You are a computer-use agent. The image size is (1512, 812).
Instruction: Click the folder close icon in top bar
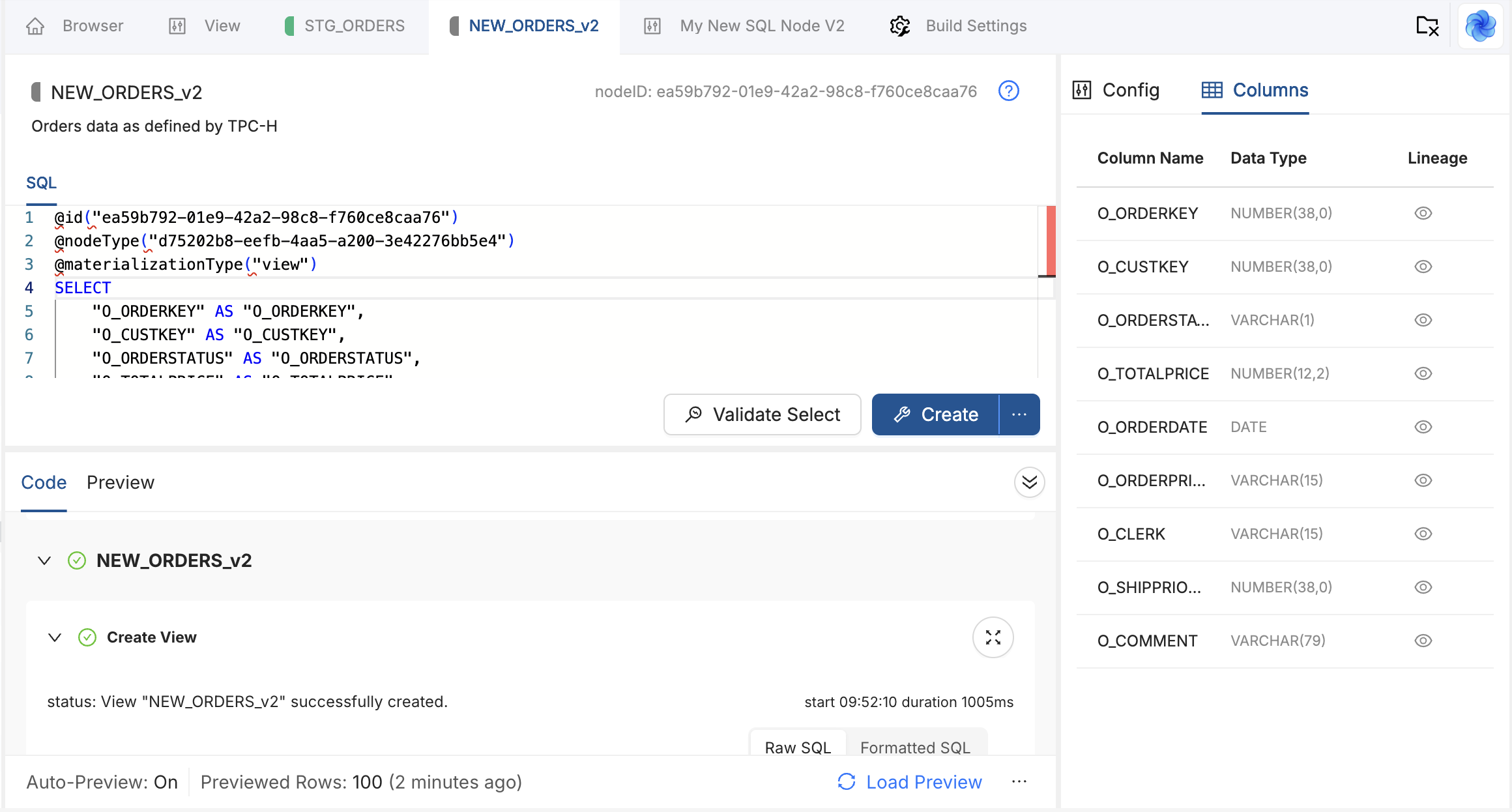point(1427,26)
